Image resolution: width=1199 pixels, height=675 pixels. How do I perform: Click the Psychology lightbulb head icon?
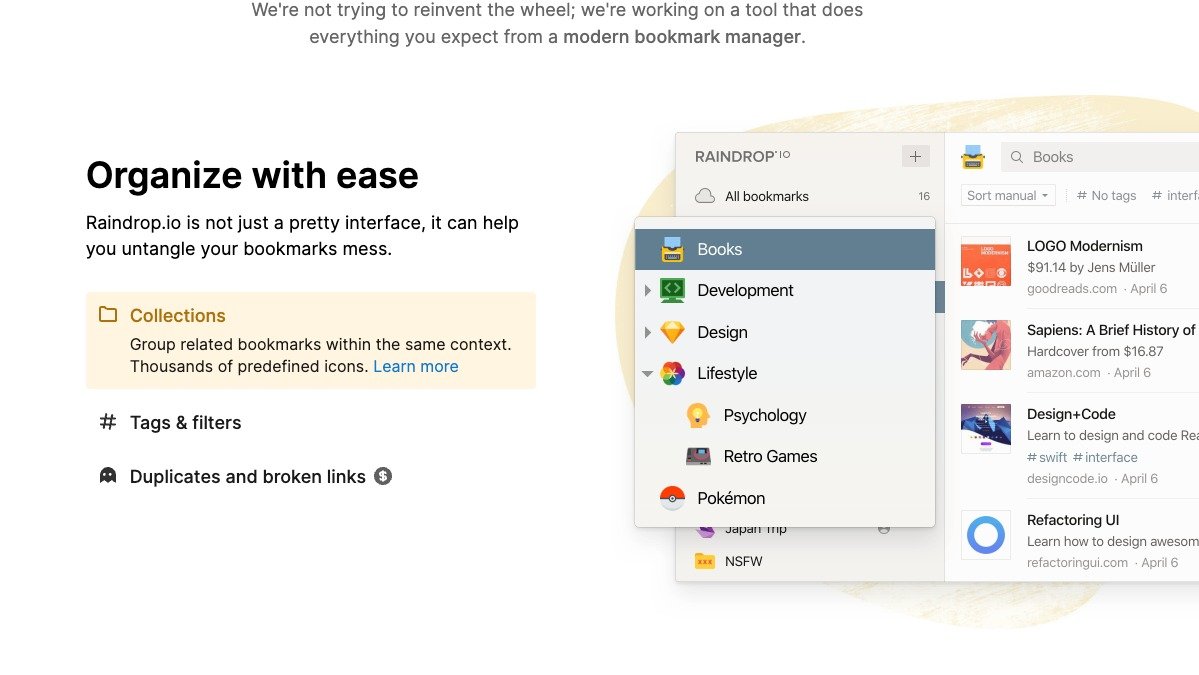pyautogui.click(x=698, y=415)
